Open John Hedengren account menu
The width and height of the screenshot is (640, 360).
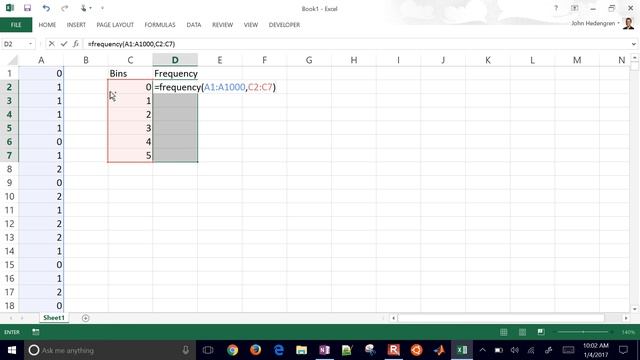pos(595,23)
